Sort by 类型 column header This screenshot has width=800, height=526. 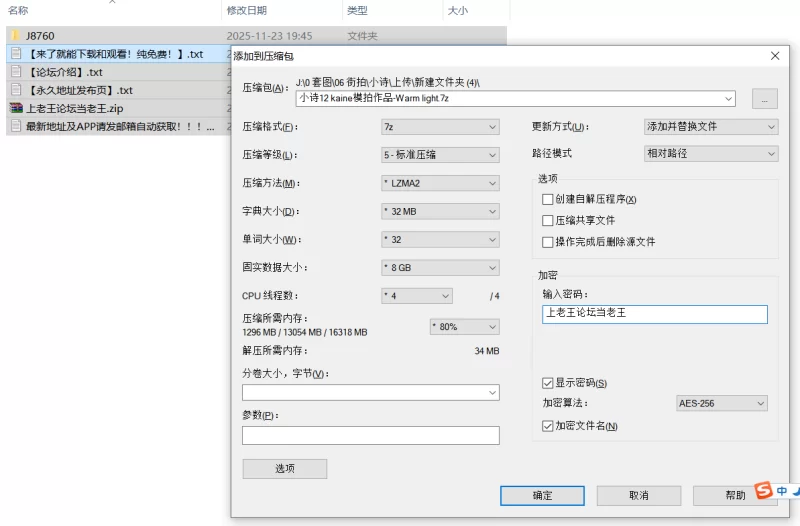coord(357,10)
